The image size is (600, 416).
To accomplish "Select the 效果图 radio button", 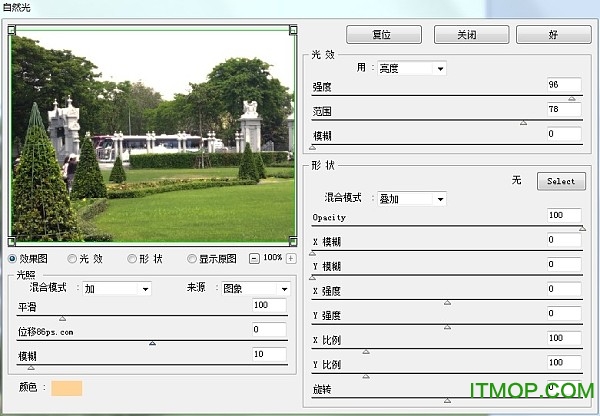I will pyautogui.click(x=12, y=259).
